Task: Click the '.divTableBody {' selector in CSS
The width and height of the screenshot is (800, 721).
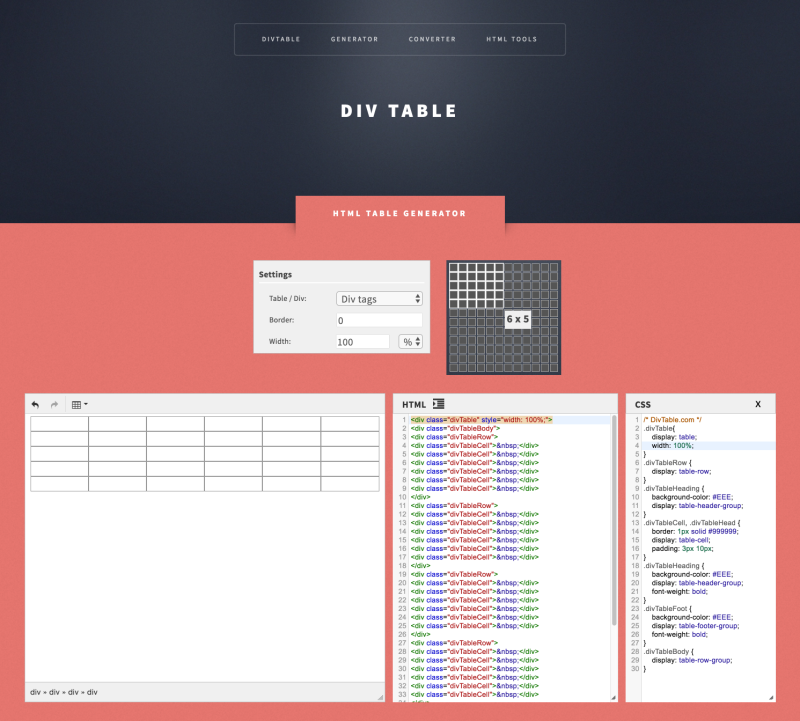Action: coord(668,652)
